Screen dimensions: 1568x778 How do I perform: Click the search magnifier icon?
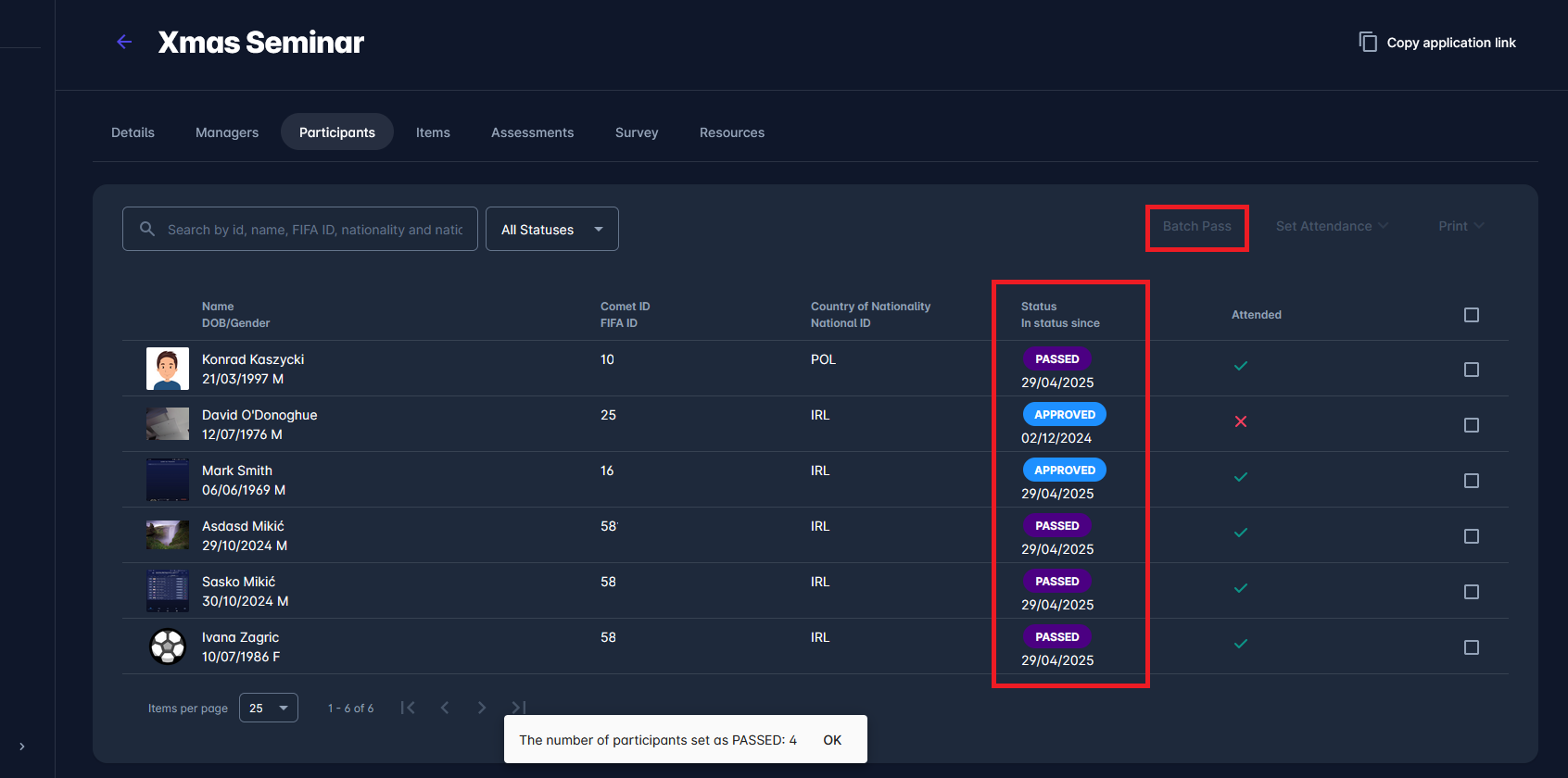(x=147, y=229)
